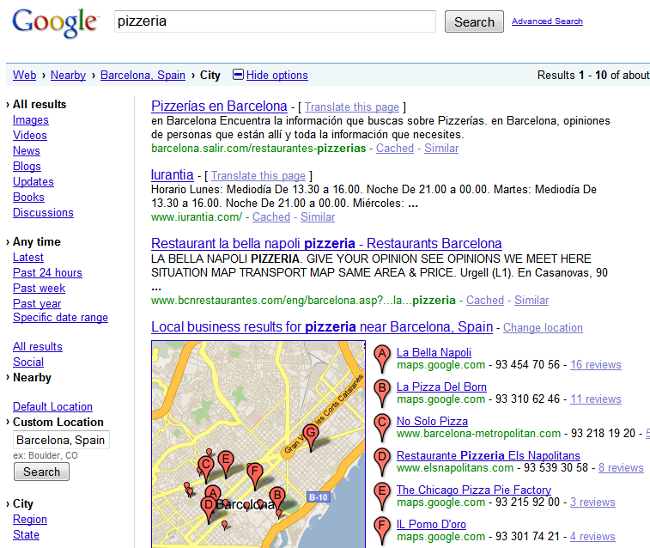Viewport: 650px width, 548px height.
Task: Translate the Pizzerías en Barcelona page
Action: [352, 107]
